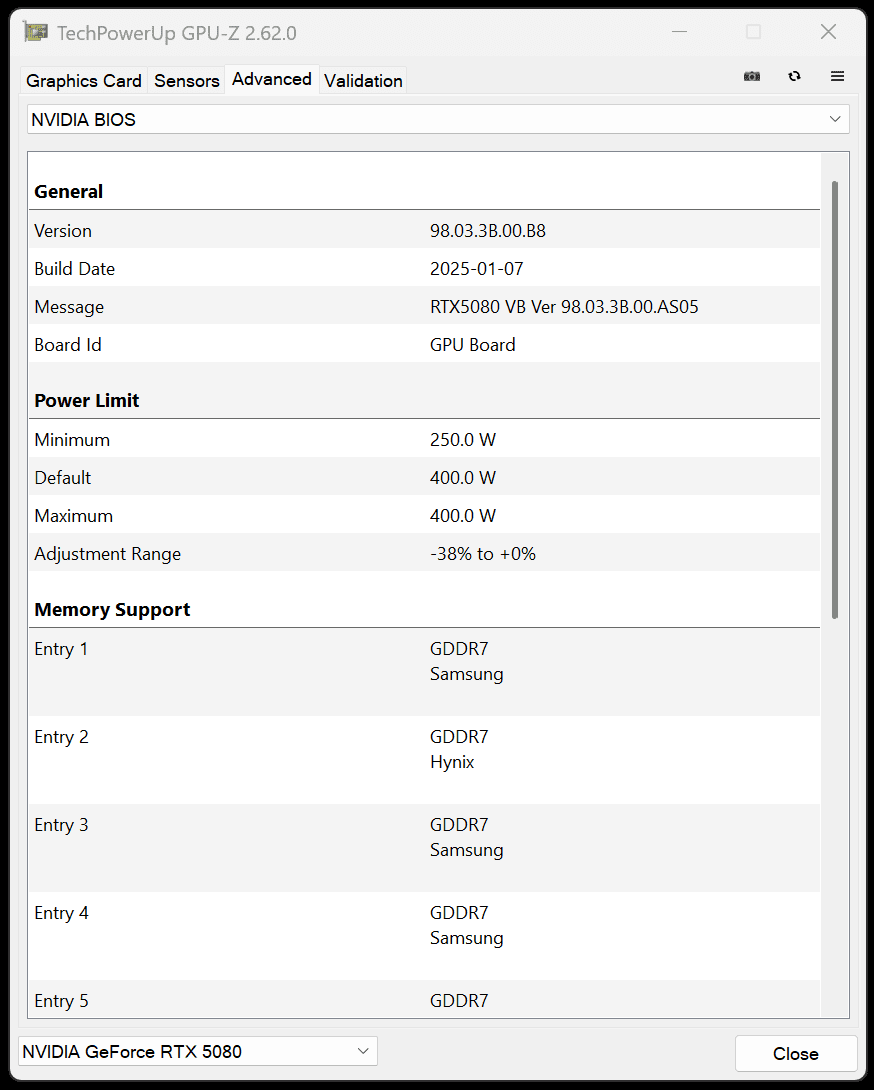Viewport: 874px width, 1090px height.
Task: Open the hamburger menu icon
Action: [x=837, y=76]
